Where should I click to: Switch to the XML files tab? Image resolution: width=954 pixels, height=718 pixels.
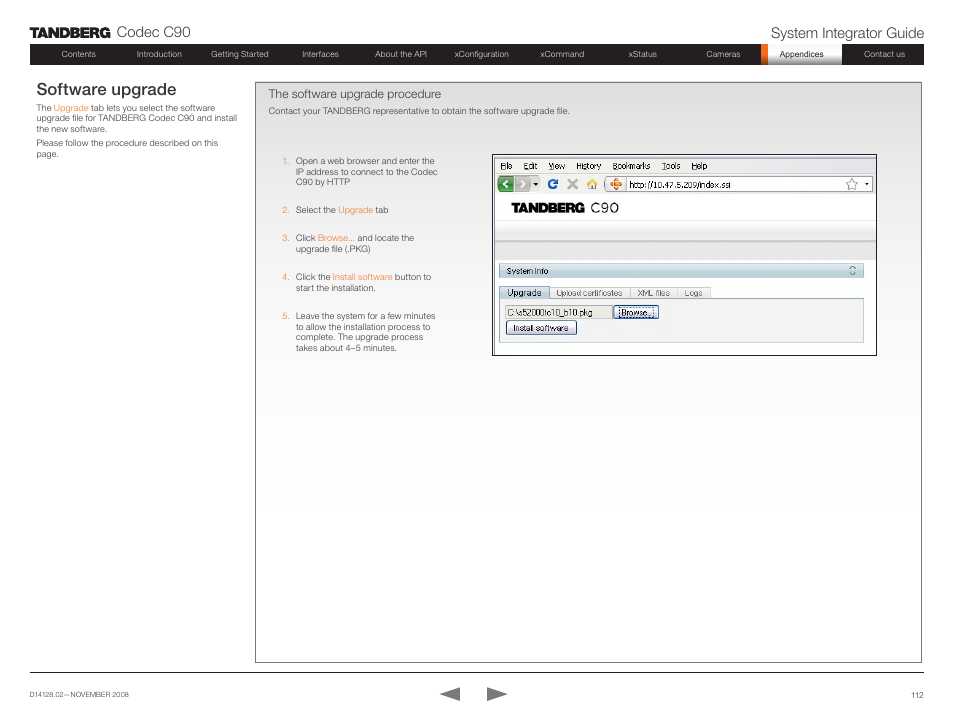tap(653, 293)
